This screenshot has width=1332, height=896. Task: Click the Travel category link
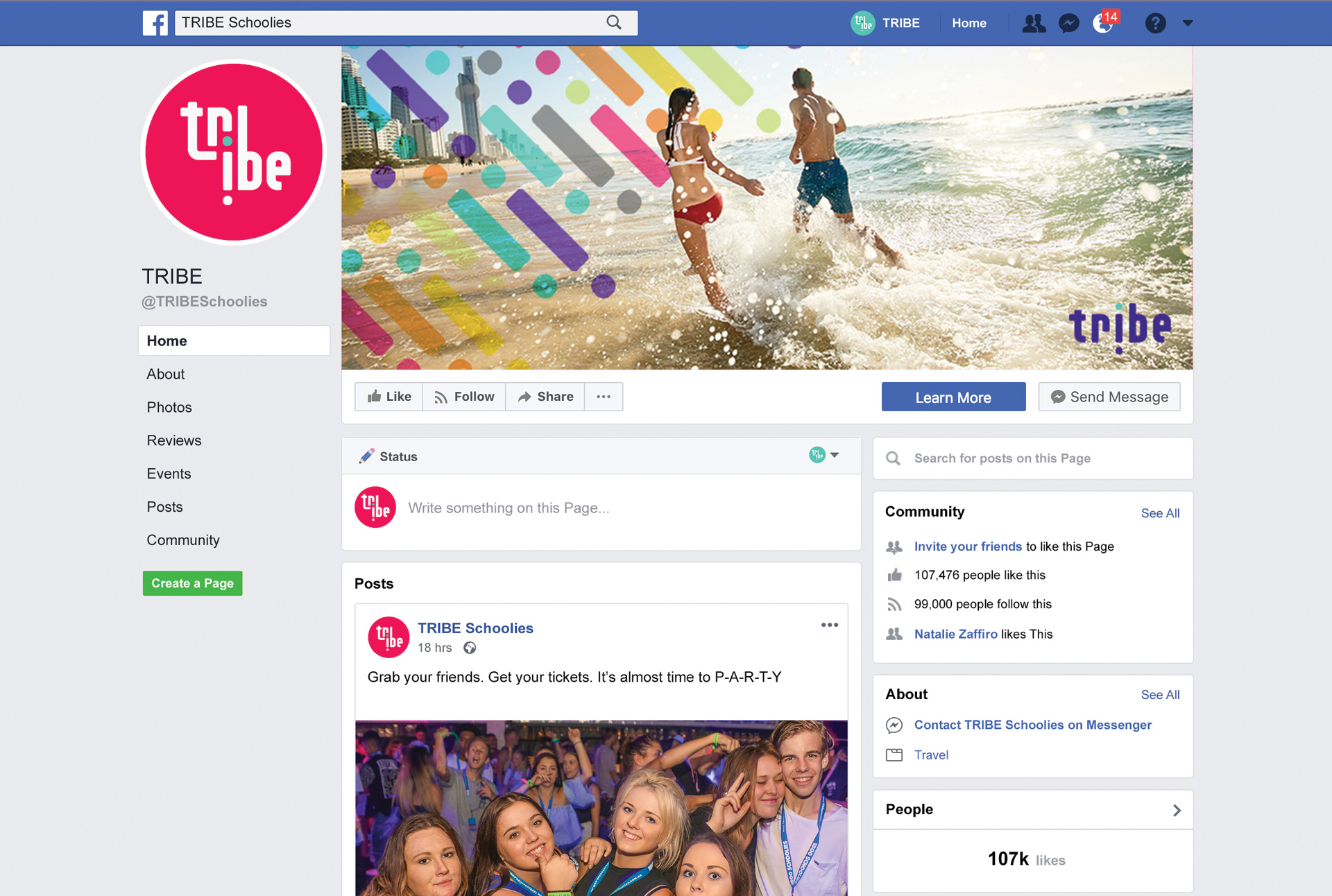coord(931,755)
